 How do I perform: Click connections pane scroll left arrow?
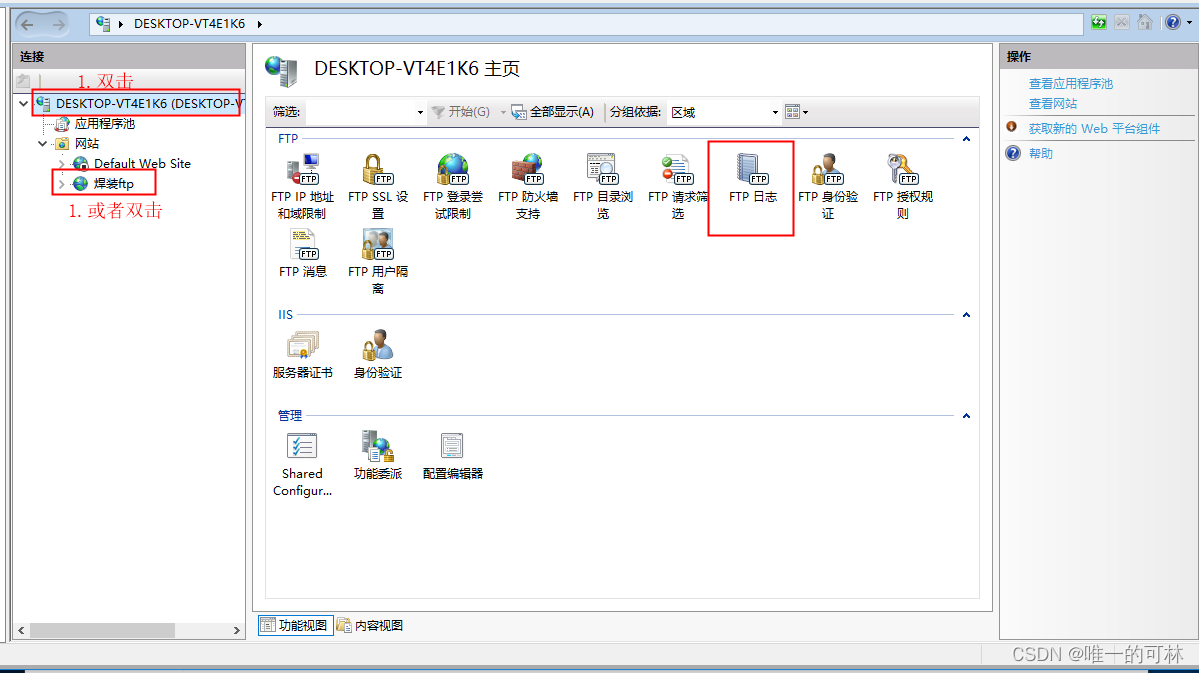pyautogui.click(x=21, y=630)
